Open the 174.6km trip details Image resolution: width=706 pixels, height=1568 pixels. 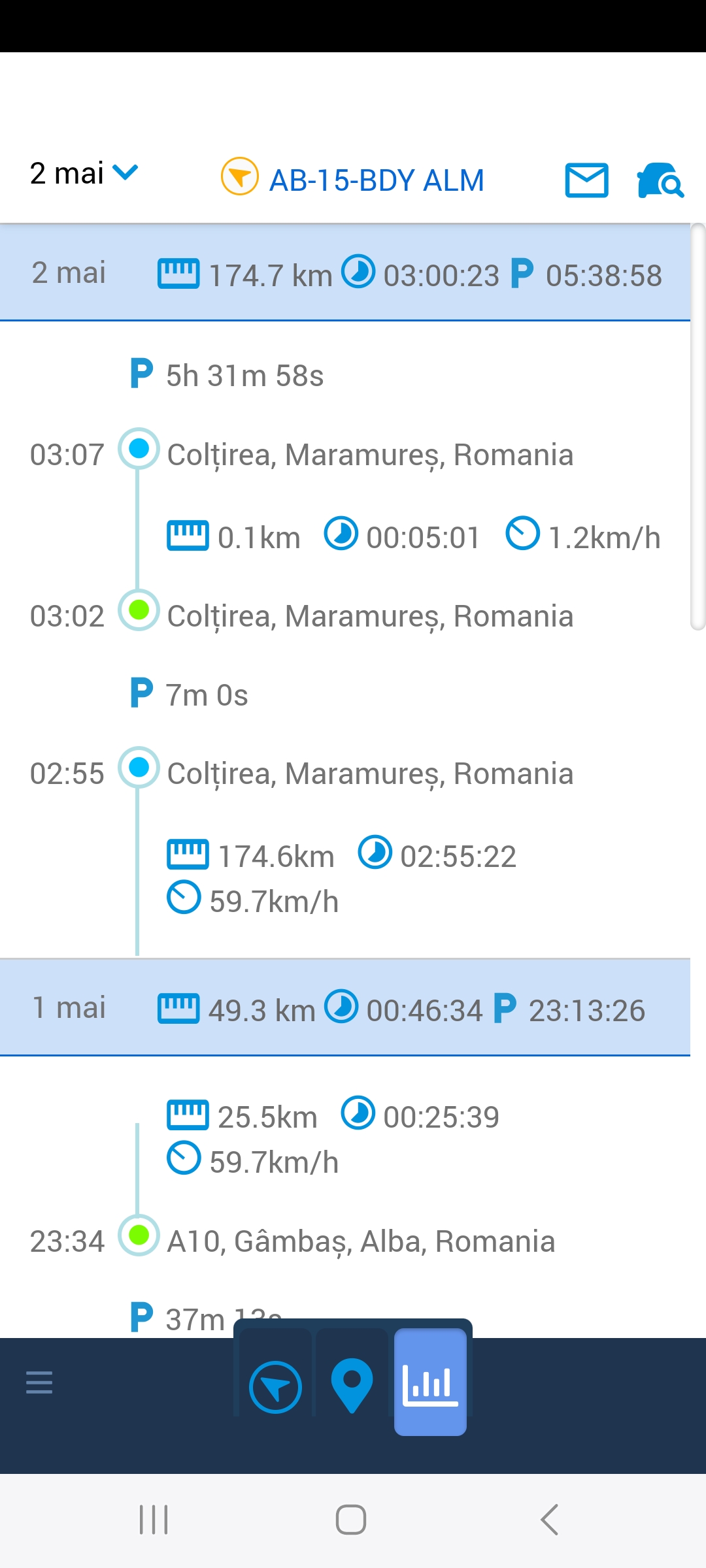coord(276,857)
